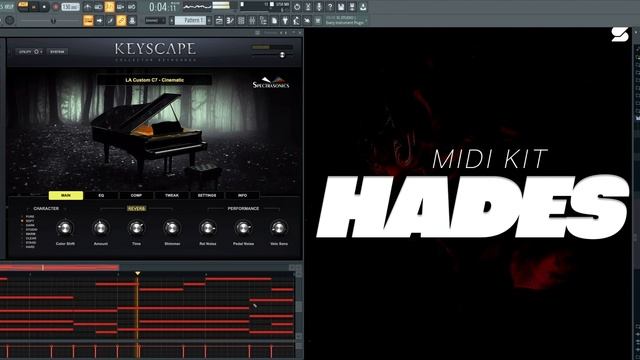Image resolution: width=640 pixels, height=360 pixels.
Task: Select the PURE character option
Action: [x=30, y=217]
